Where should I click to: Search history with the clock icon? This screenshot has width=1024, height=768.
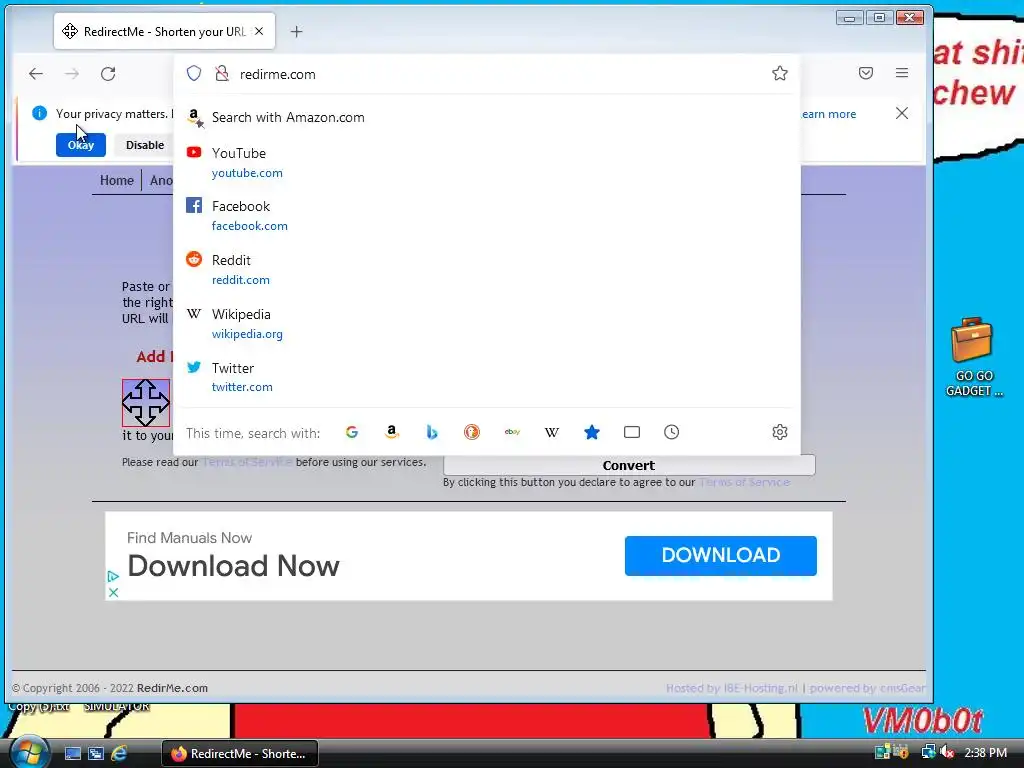(671, 432)
